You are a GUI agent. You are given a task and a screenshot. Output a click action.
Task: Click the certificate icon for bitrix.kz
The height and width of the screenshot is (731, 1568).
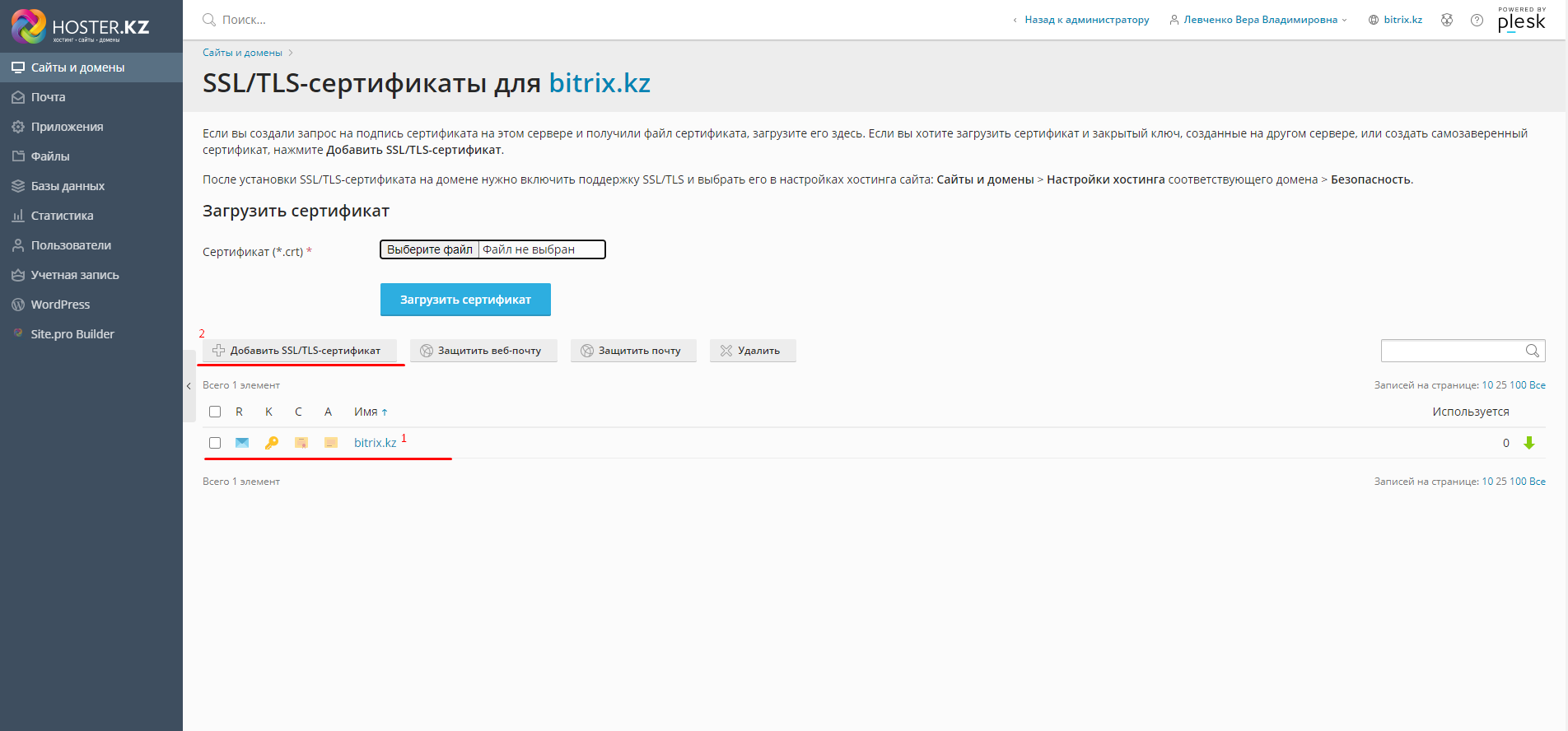(x=301, y=443)
